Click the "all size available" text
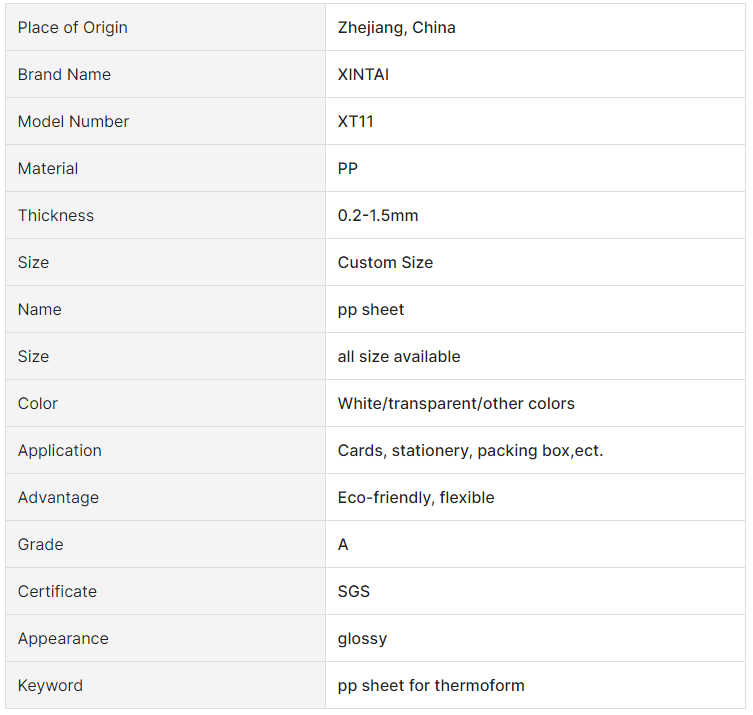 pyautogui.click(x=399, y=357)
